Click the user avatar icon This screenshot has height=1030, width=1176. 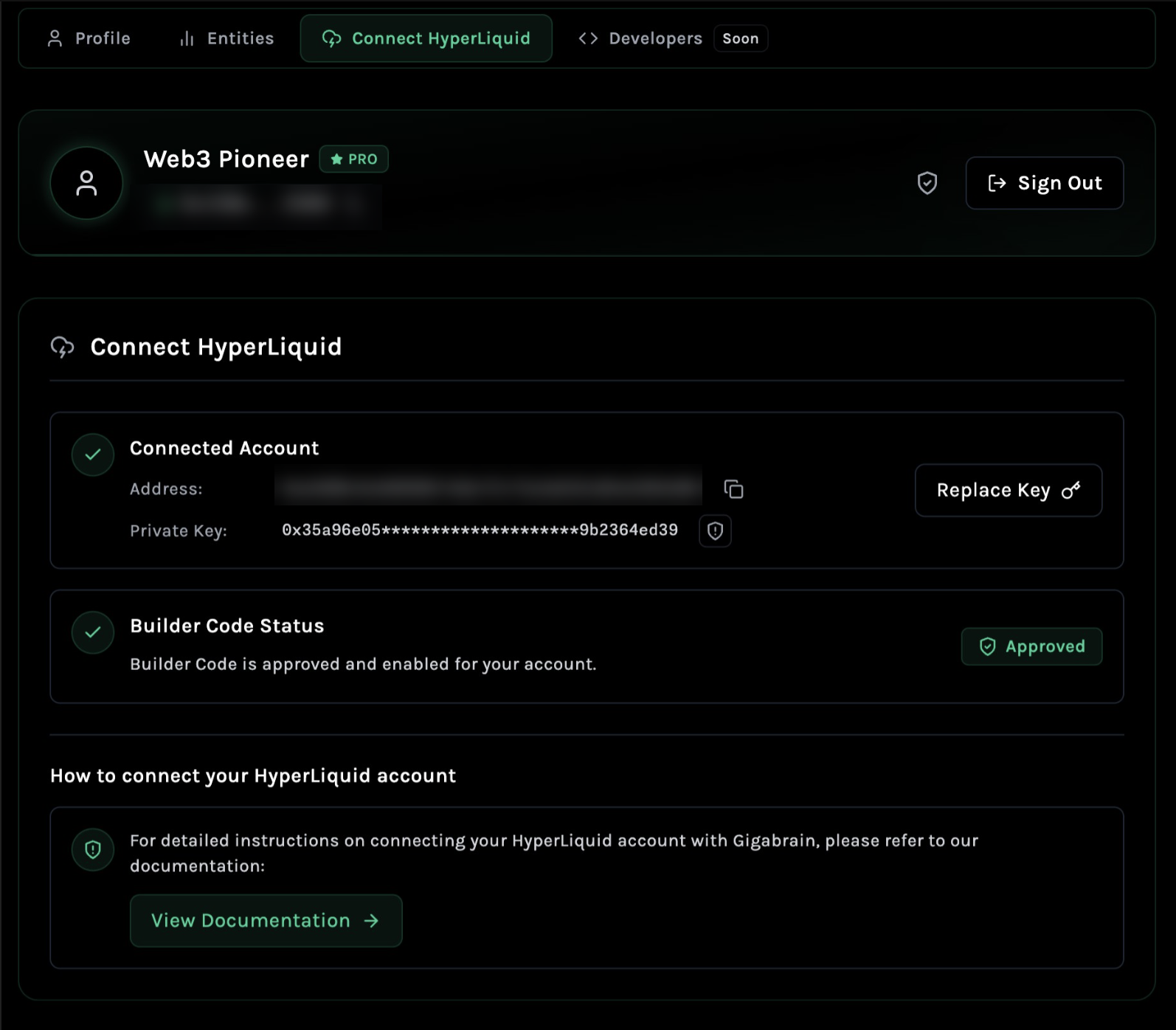(x=87, y=183)
